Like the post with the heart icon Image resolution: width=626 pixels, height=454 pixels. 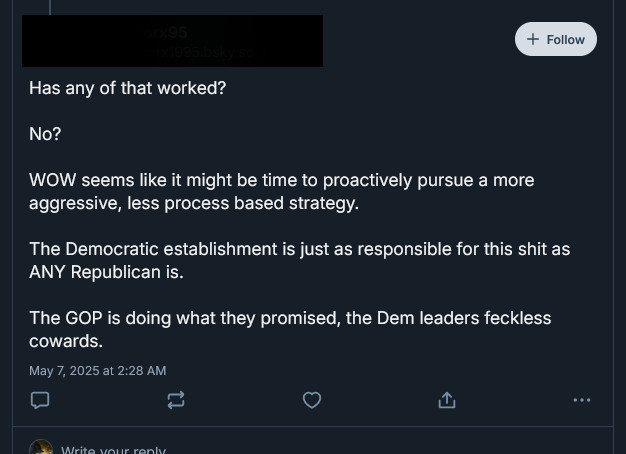[x=312, y=400]
